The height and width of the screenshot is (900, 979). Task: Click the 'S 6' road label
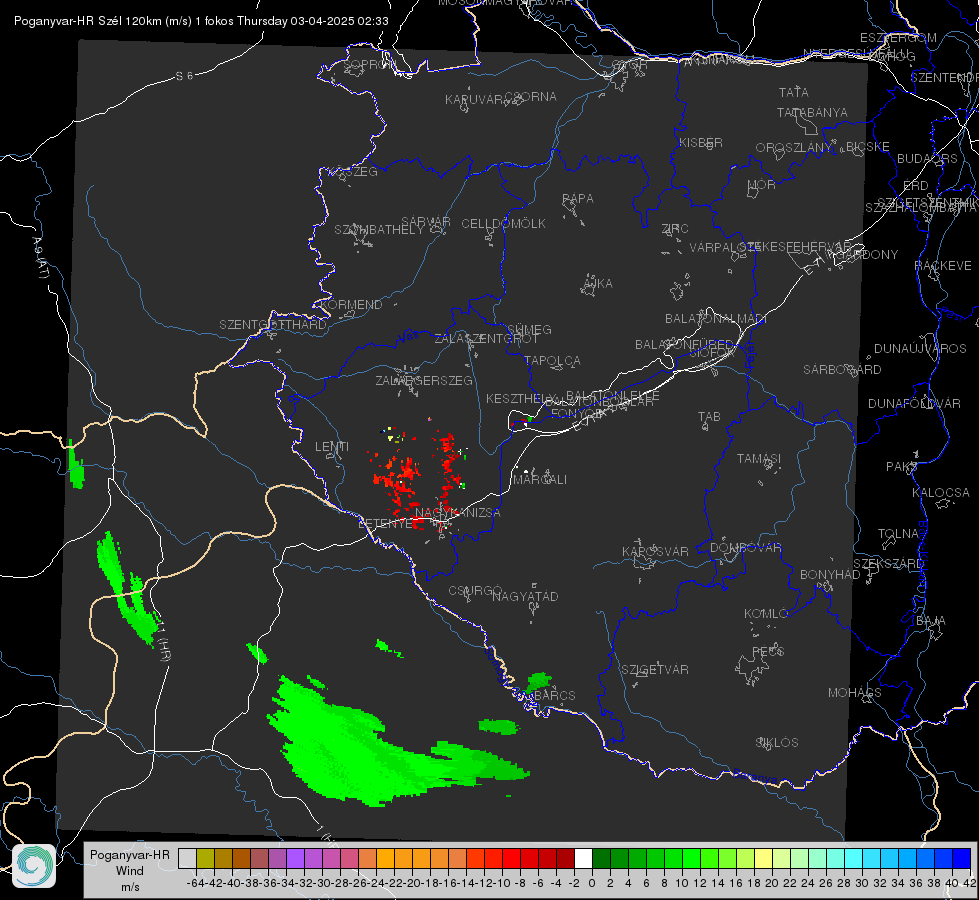184,76
